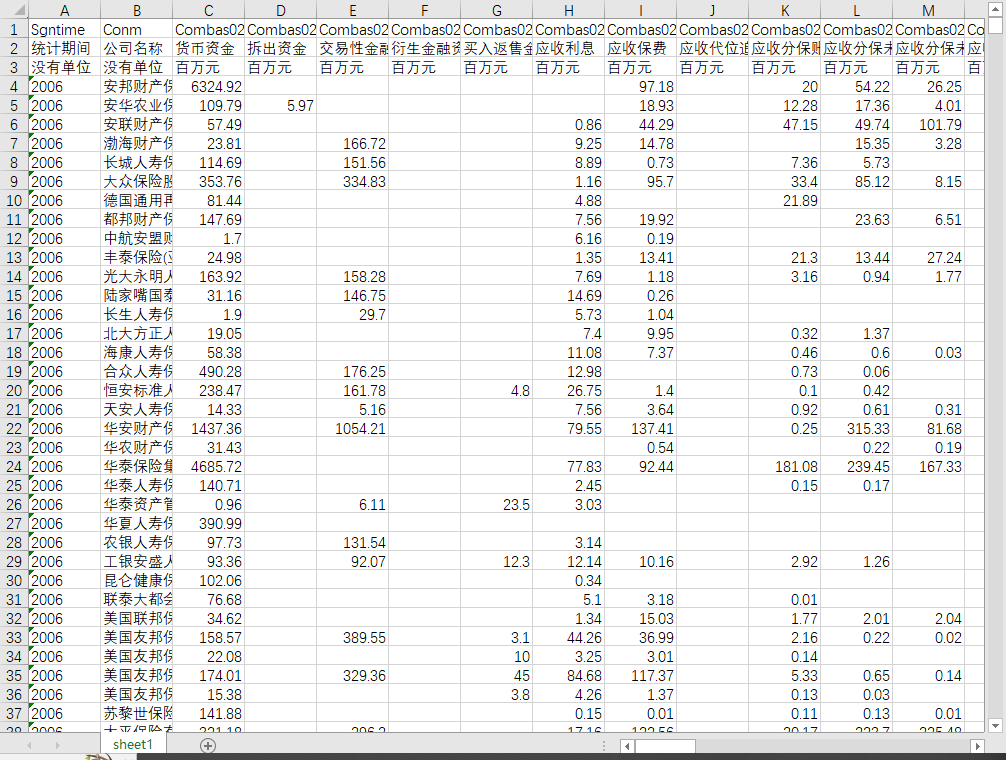Screen dimensions: 1006x760
Task: Click cell with value 12.3
Action: [x=497, y=562]
